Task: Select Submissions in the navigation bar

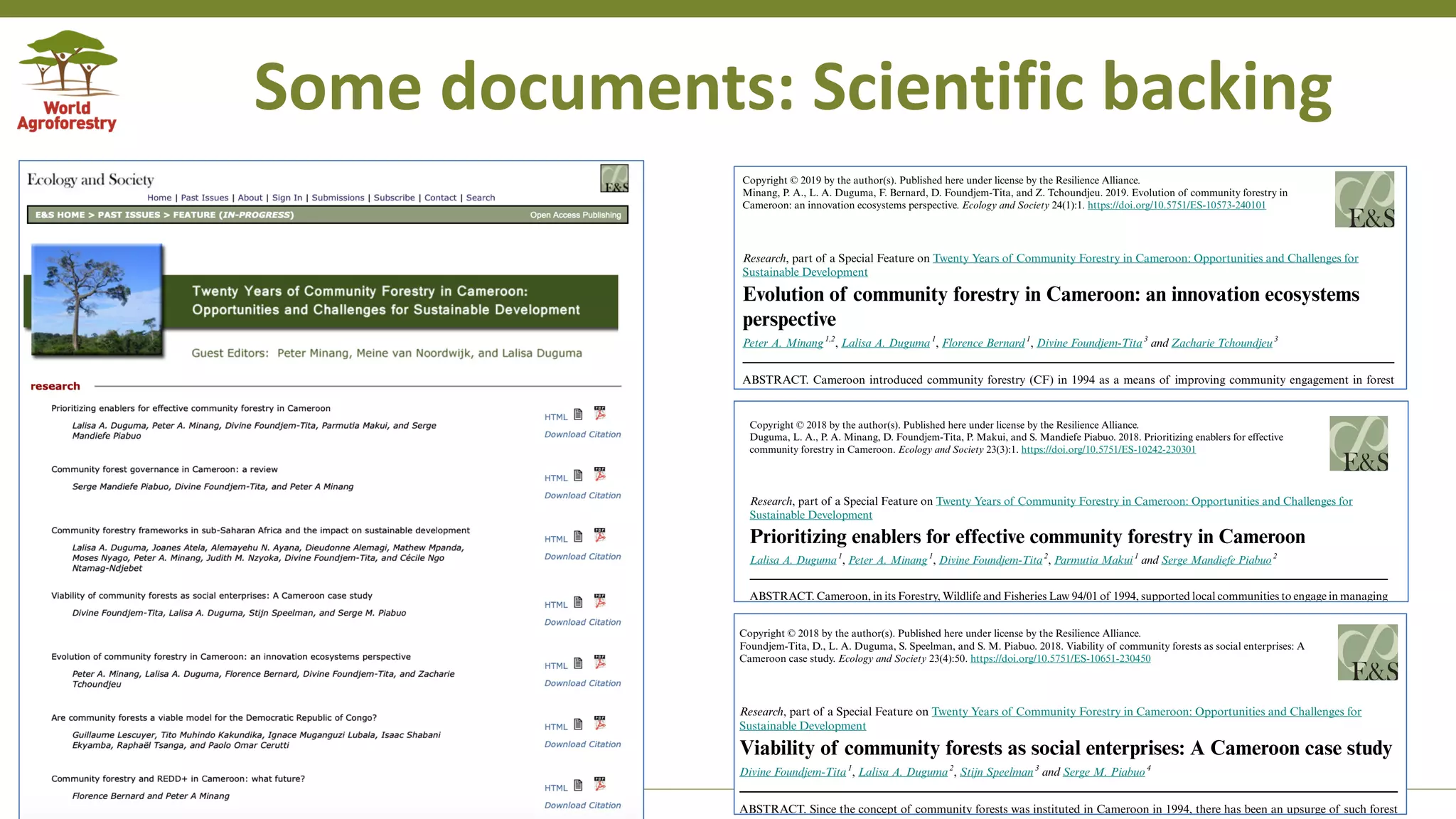Action: [x=338, y=198]
